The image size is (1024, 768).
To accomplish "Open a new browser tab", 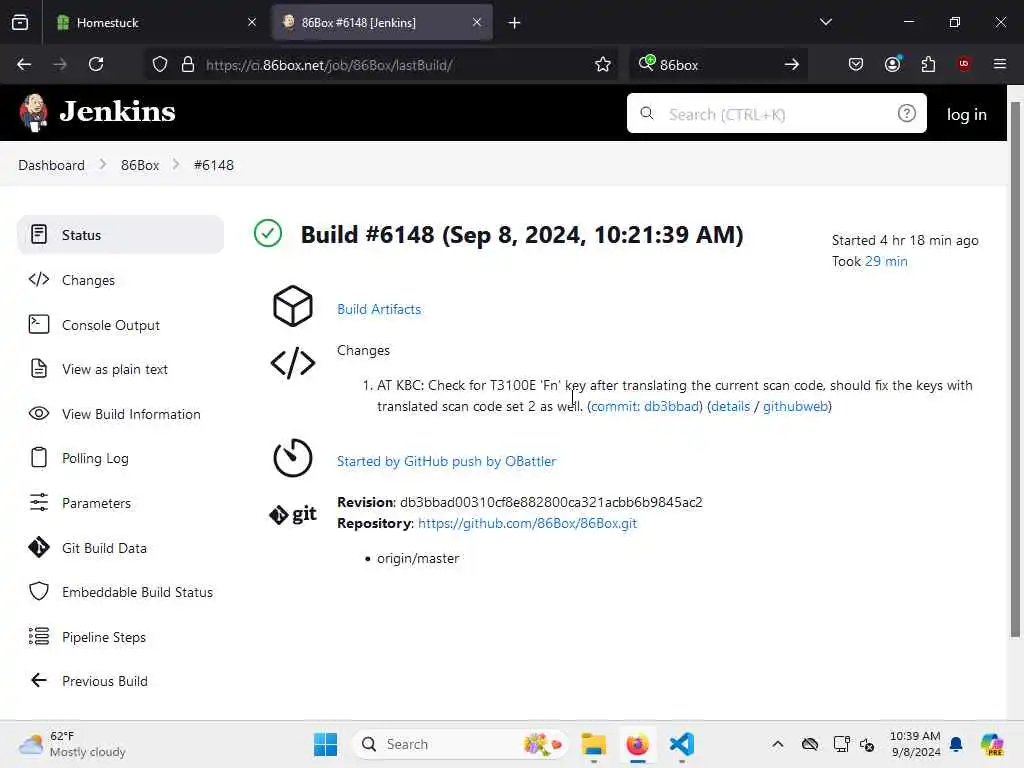I will click(x=515, y=23).
